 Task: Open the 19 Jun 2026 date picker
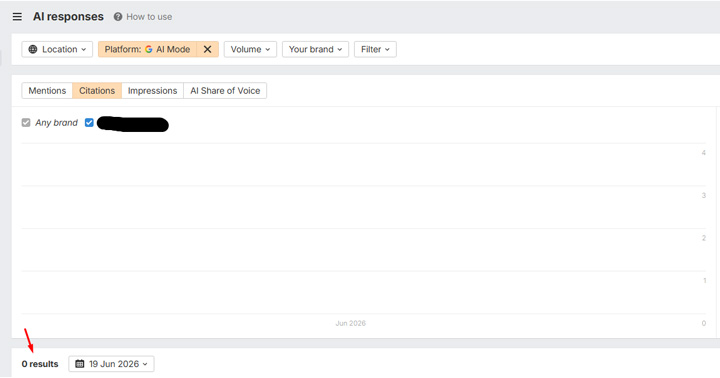click(x=112, y=364)
